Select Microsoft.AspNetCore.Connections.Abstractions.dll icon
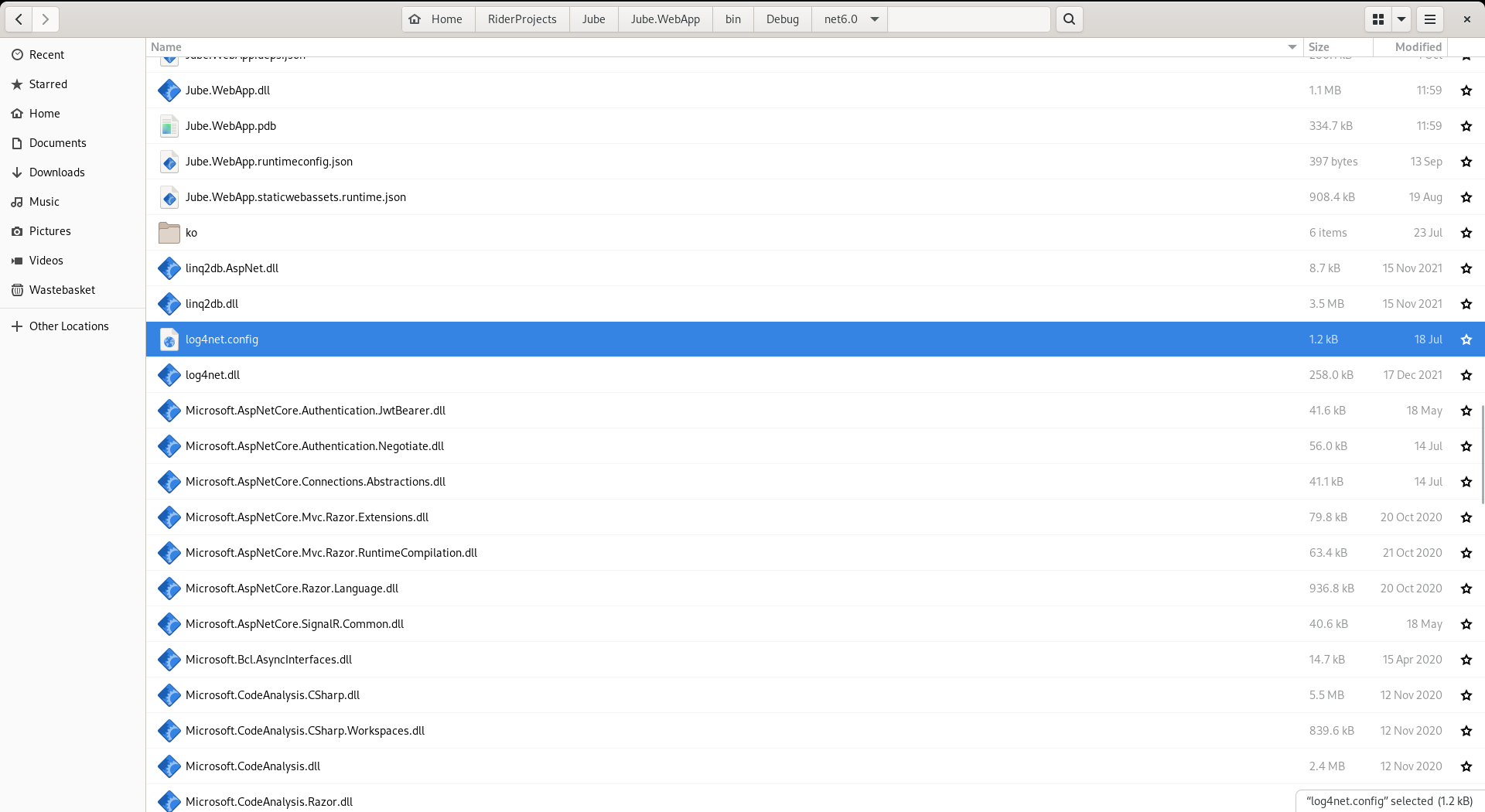The width and height of the screenshot is (1485, 812). click(169, 482)
